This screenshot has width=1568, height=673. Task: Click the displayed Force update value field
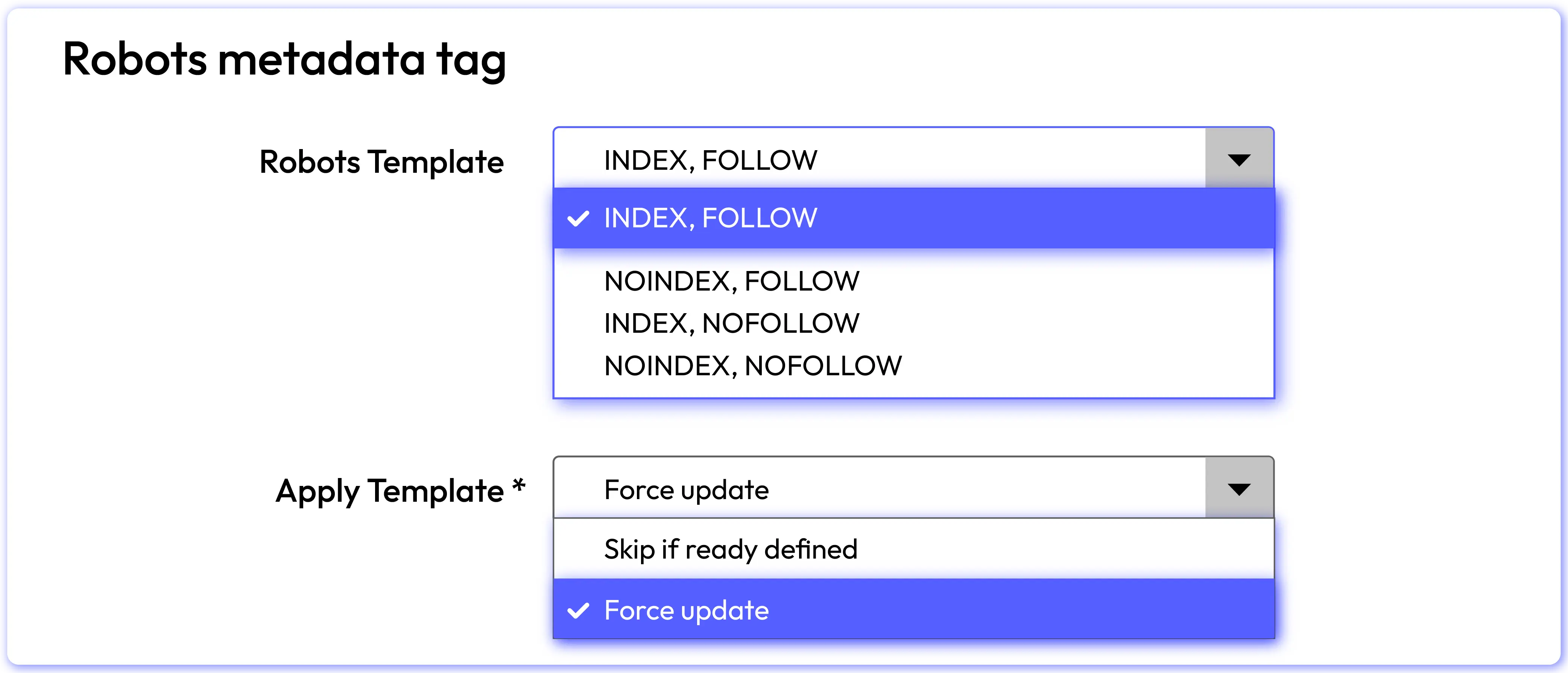pyautogui.click(x=686, y=490)
